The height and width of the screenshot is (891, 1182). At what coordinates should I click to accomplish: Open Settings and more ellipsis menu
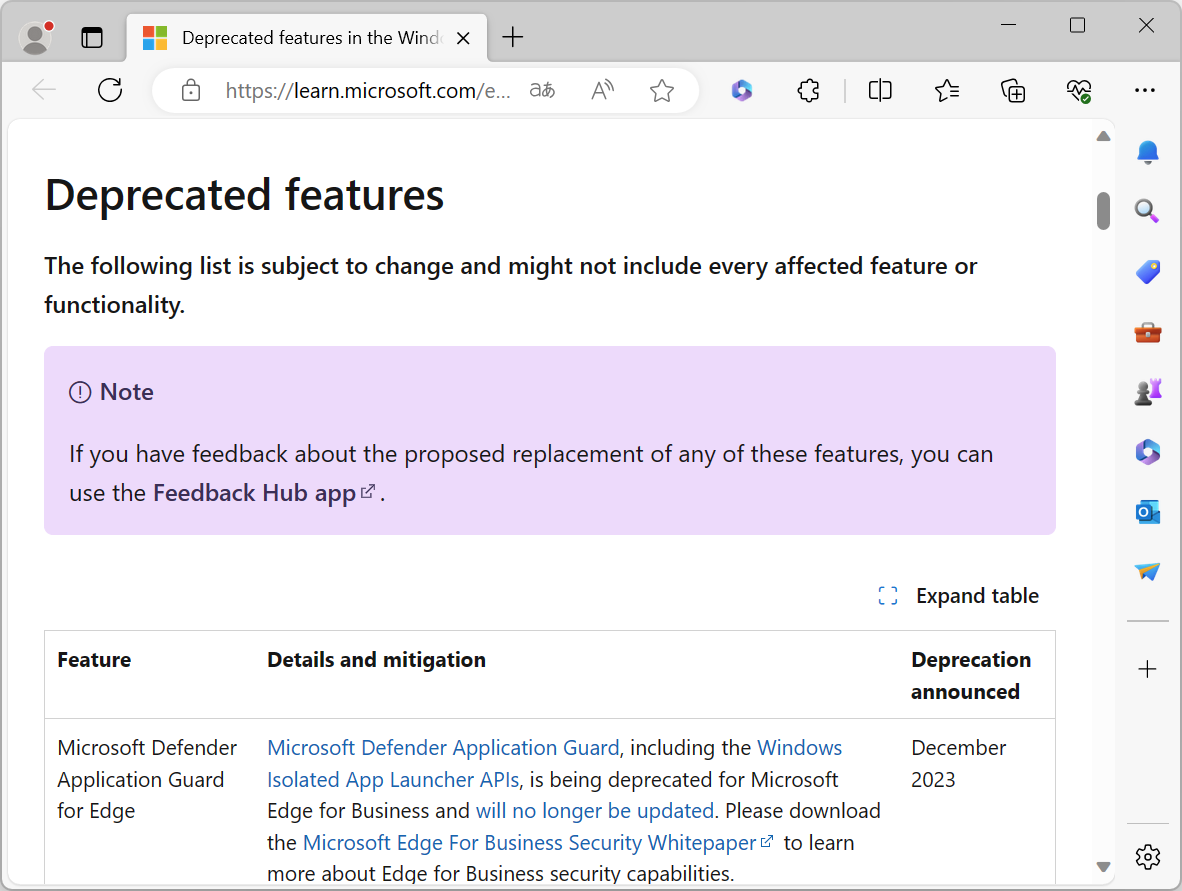click(x=1145, y=91)
